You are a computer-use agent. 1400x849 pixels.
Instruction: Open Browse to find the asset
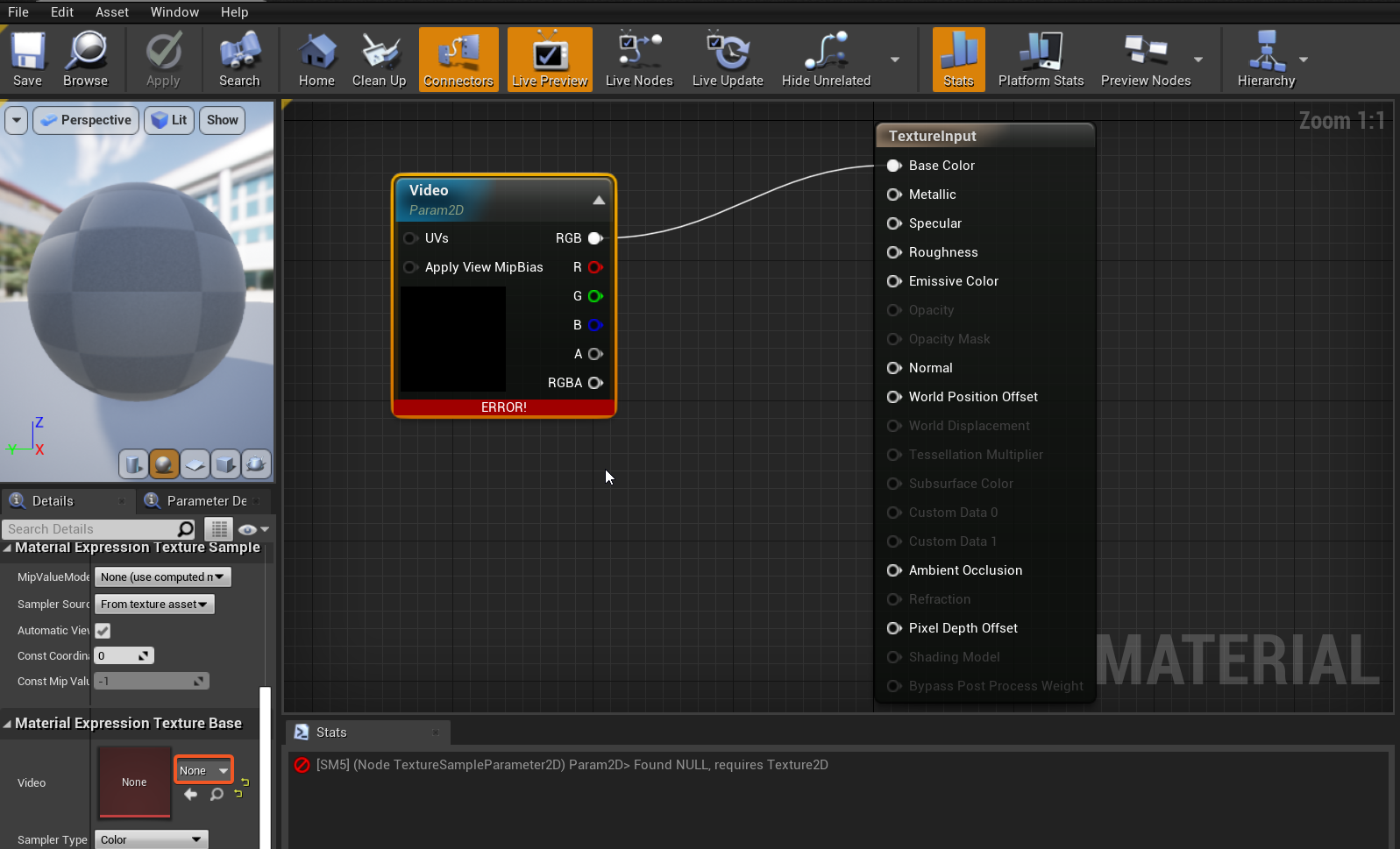(85, 59)
